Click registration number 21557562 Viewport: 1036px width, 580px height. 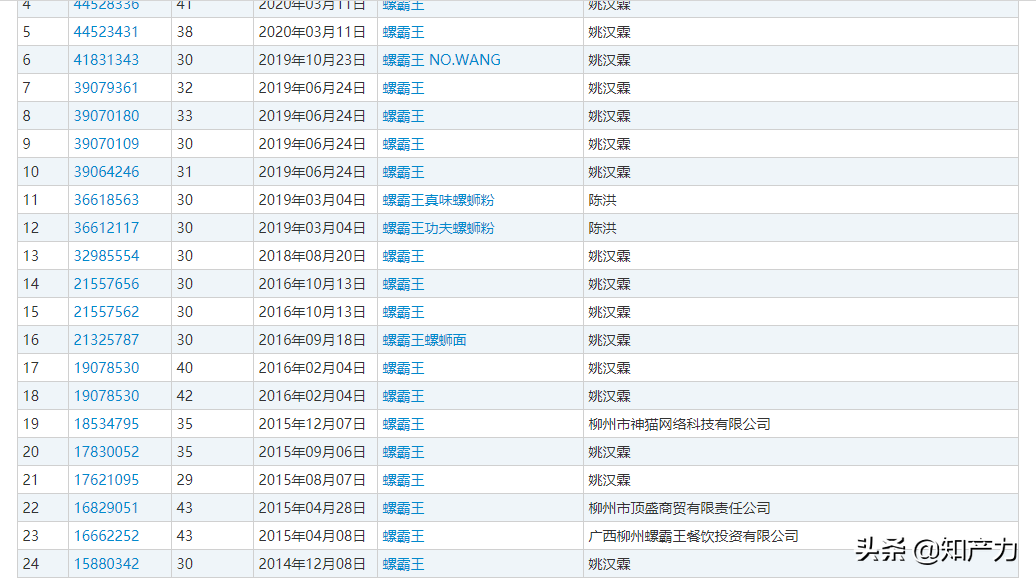point(106,312)
